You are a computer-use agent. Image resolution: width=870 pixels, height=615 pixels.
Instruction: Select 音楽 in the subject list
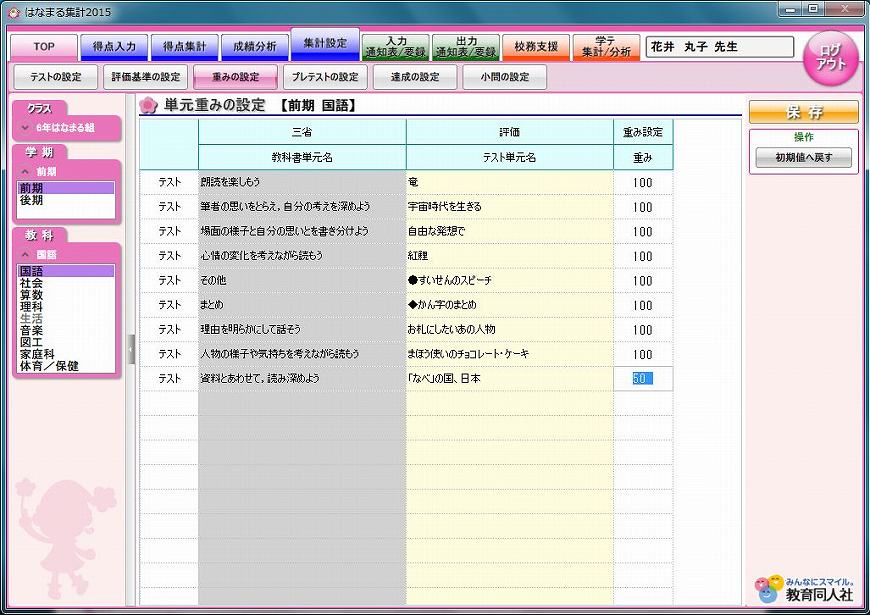[66, 330]
